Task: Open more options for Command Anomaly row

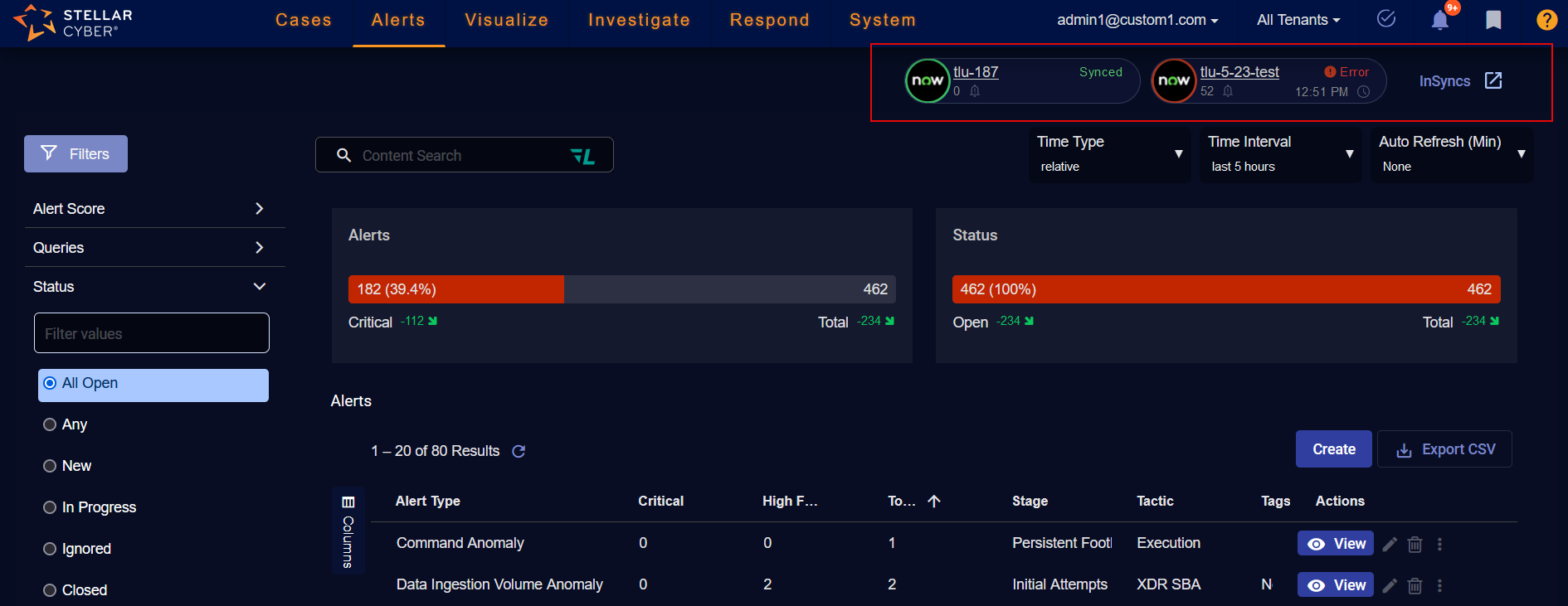Action: pyautogui.click(x=1440, y=545)
